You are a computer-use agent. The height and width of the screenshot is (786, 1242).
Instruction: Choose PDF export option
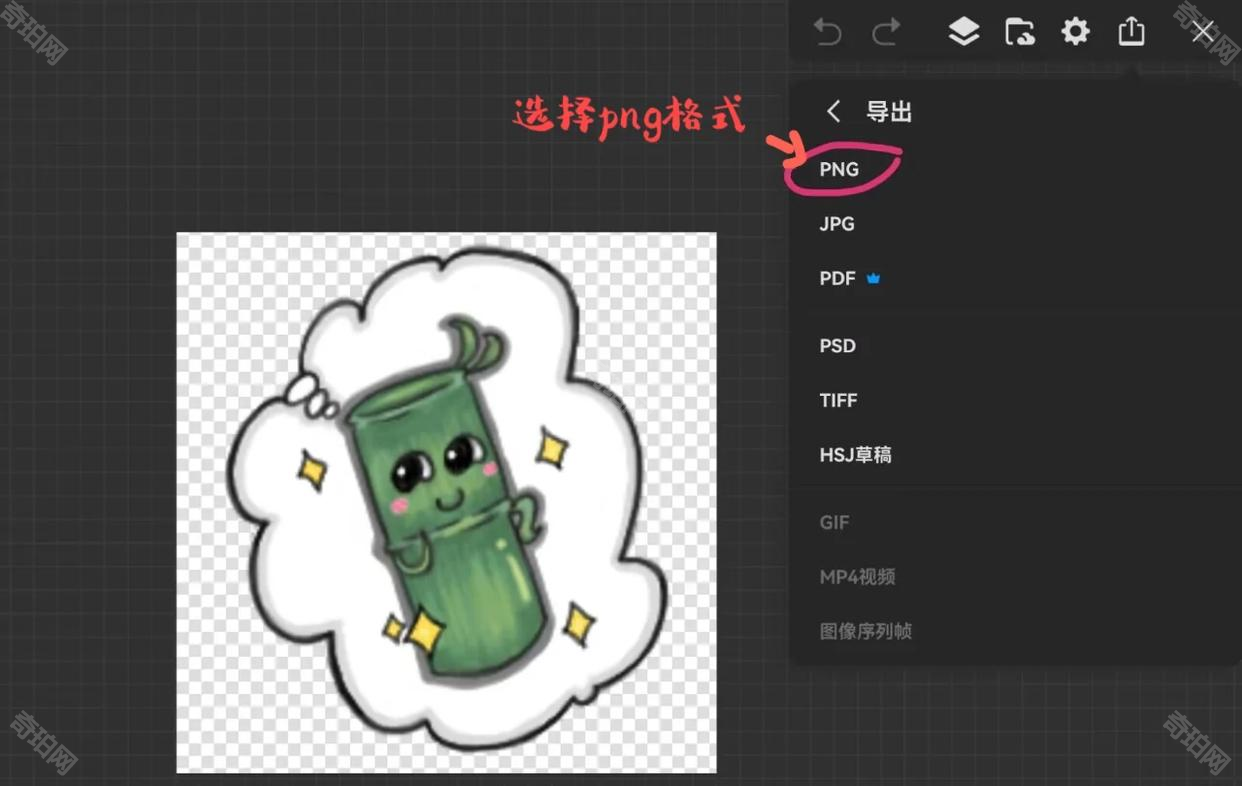point(837,279)
